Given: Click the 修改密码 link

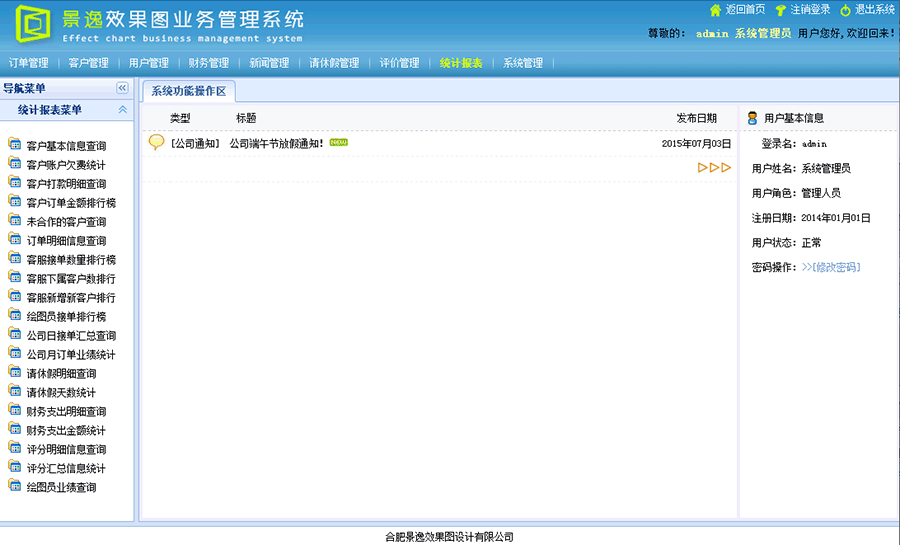Looking at the screenshot, I should 831,268.
